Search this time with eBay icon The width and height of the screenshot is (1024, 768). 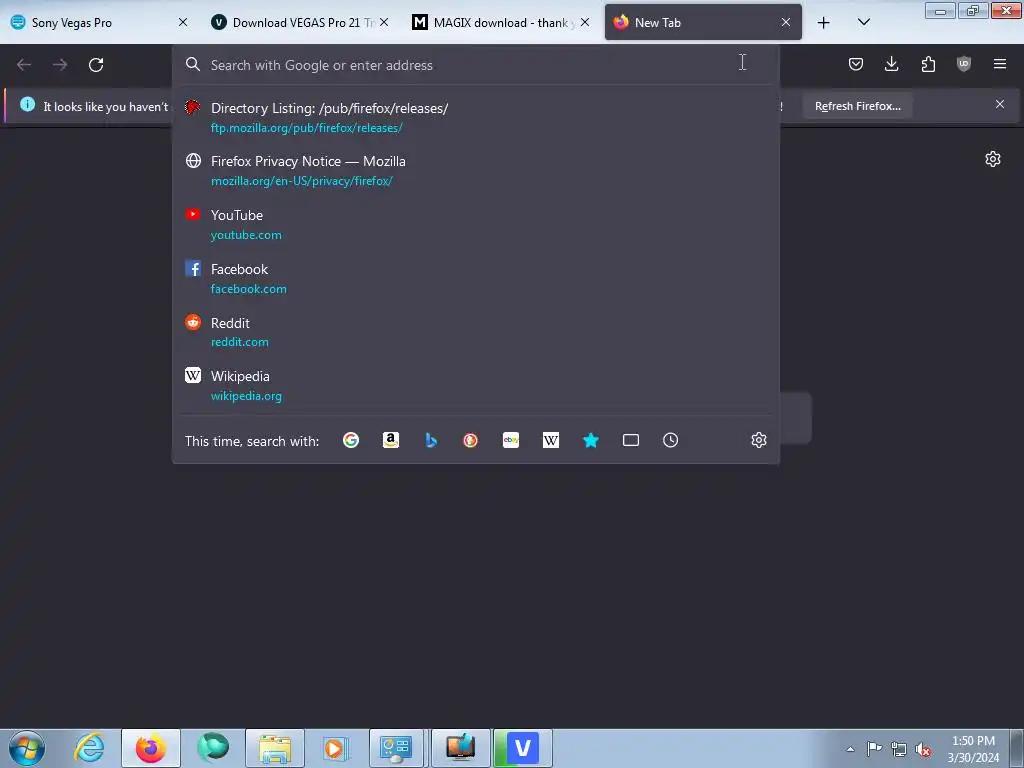pos(511,440)
